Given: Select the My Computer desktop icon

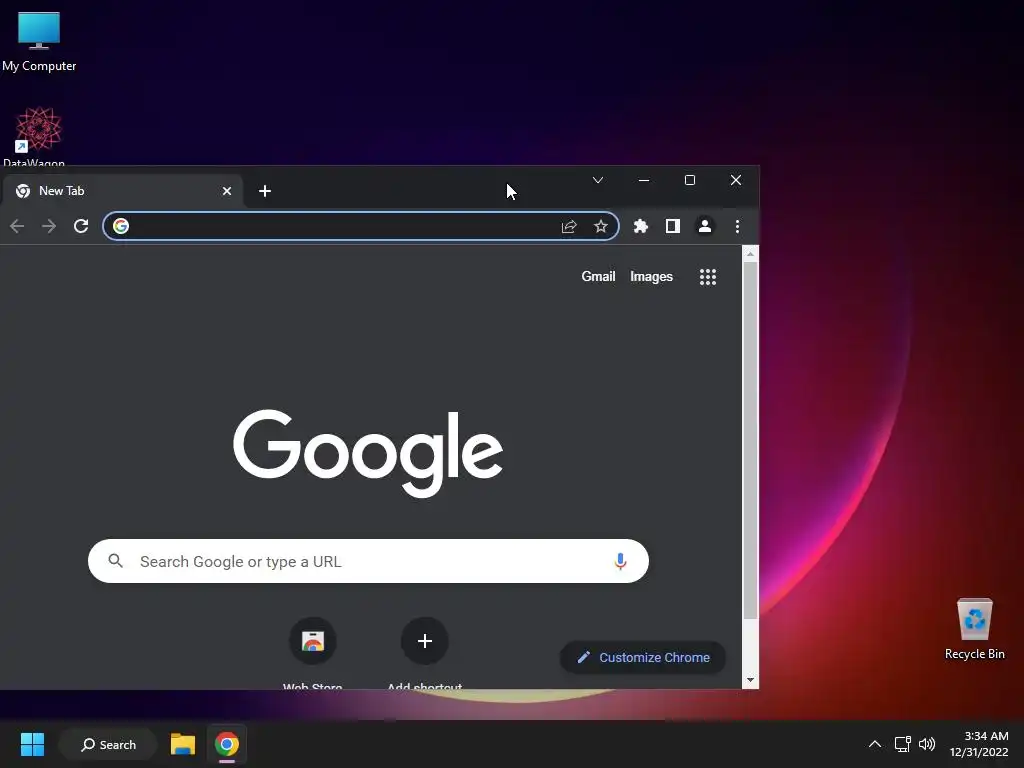Looking at the screenshot, I should 39,42.
